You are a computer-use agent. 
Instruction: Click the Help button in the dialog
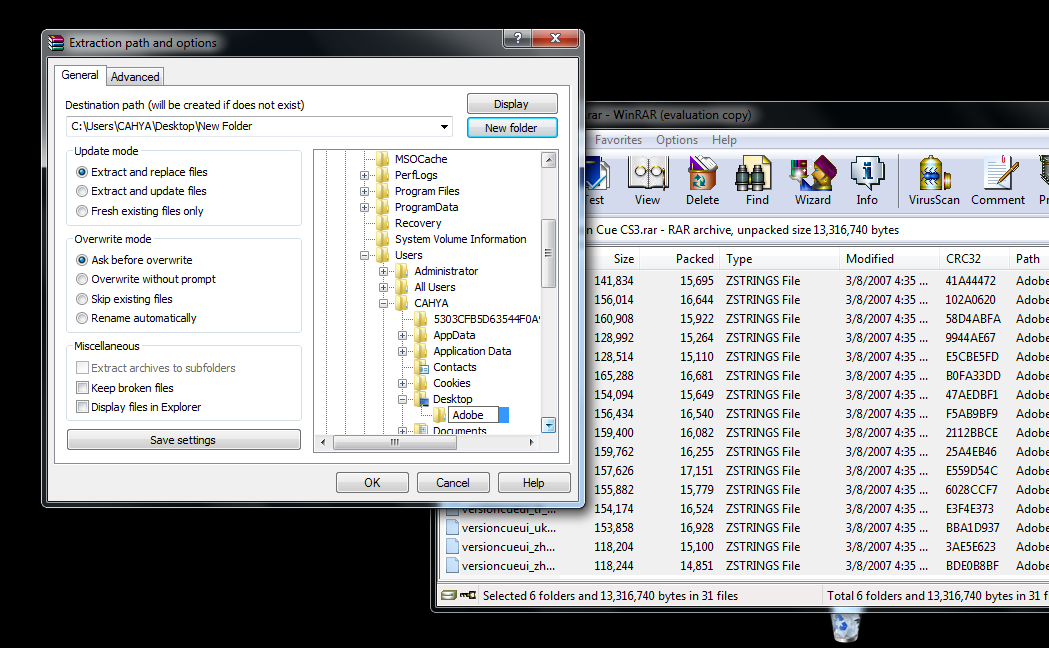(x=533, y=483)
